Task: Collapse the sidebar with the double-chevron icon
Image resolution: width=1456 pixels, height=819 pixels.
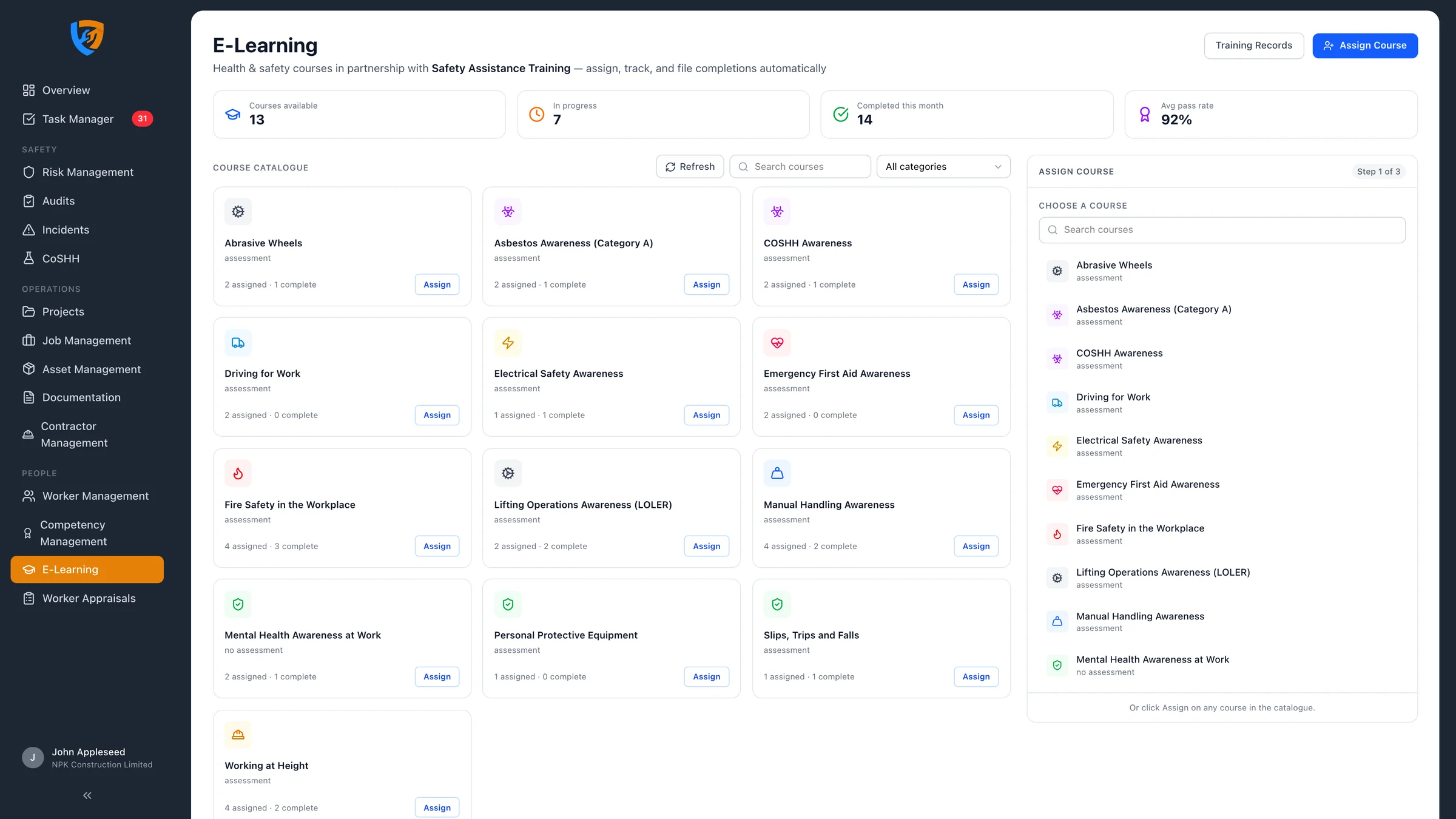Action: tap(87, 795)
